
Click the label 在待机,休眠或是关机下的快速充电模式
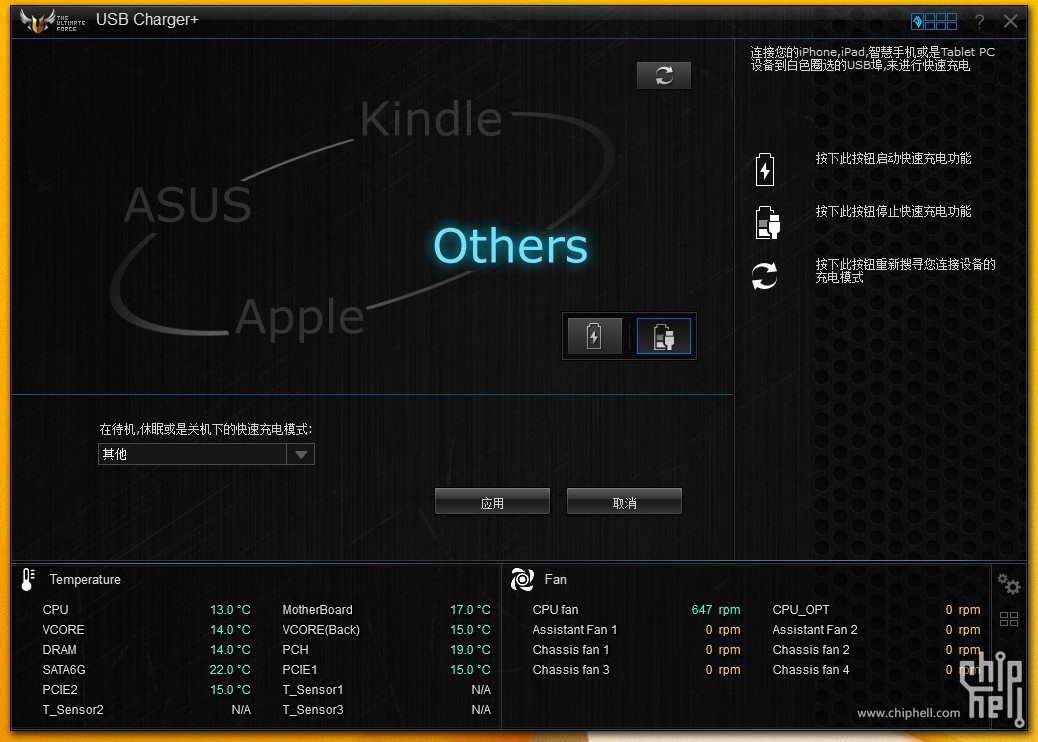click(x=206, y=430)
